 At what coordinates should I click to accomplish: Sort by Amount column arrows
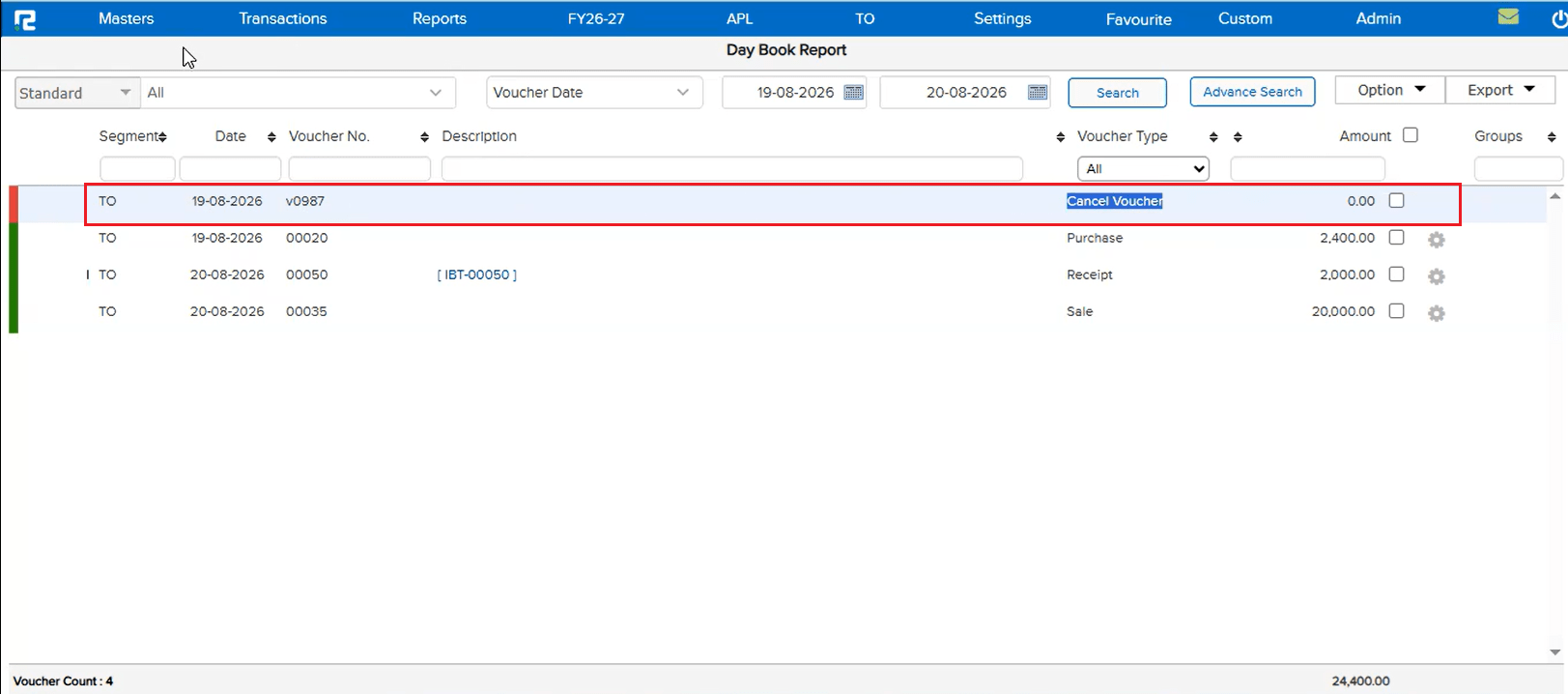[1238, 137]
